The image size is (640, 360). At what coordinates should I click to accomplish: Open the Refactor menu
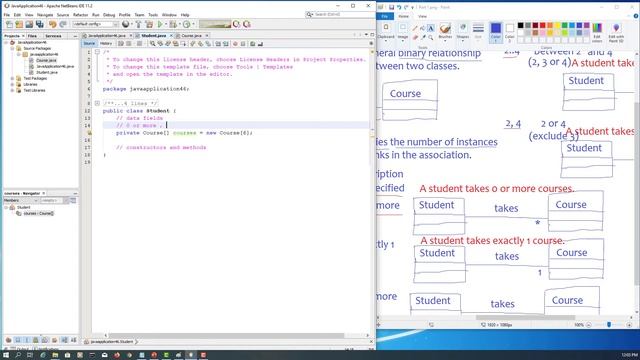(x=80, y=15)
